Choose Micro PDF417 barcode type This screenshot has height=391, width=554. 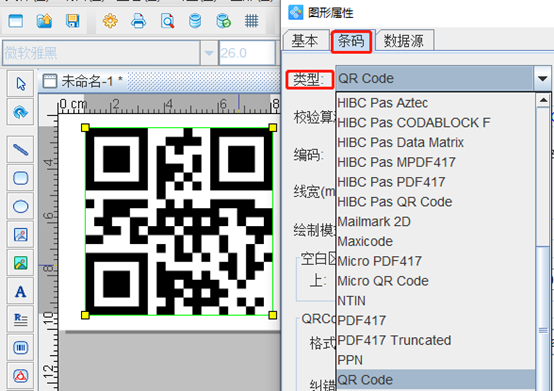pyautogui.click(x=435, y=261)
